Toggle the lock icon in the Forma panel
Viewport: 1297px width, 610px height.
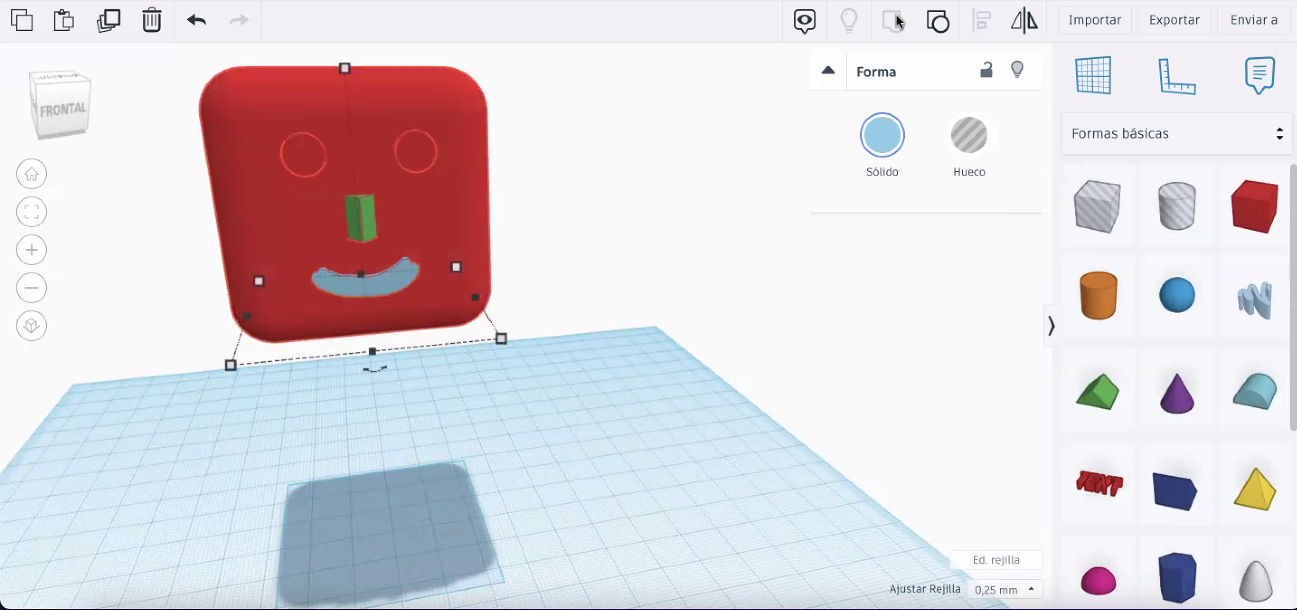coord(986,70)
